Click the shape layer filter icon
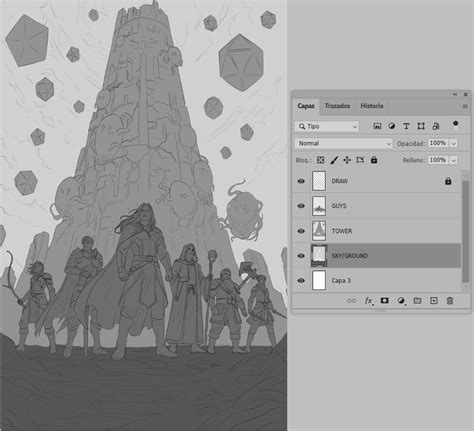 421,126
